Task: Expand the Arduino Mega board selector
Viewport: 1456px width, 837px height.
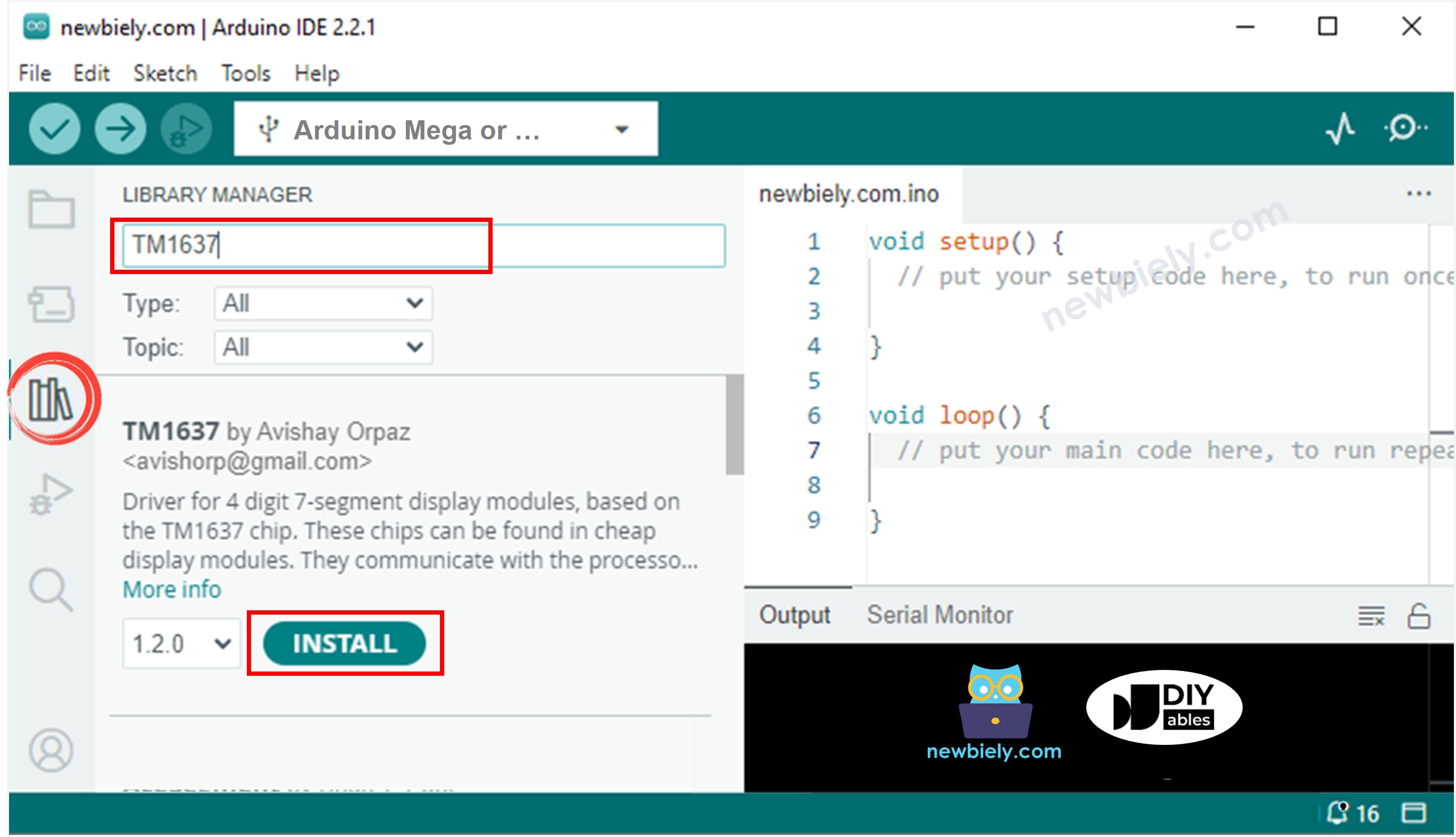Action: [621, 129]
